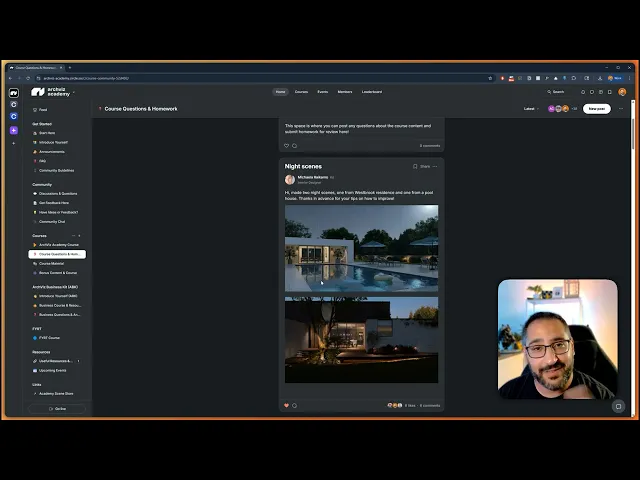This screenshot has width=640, height=480.
Task: Open the Leaderboard tab
Action: [x=371, y=92]
